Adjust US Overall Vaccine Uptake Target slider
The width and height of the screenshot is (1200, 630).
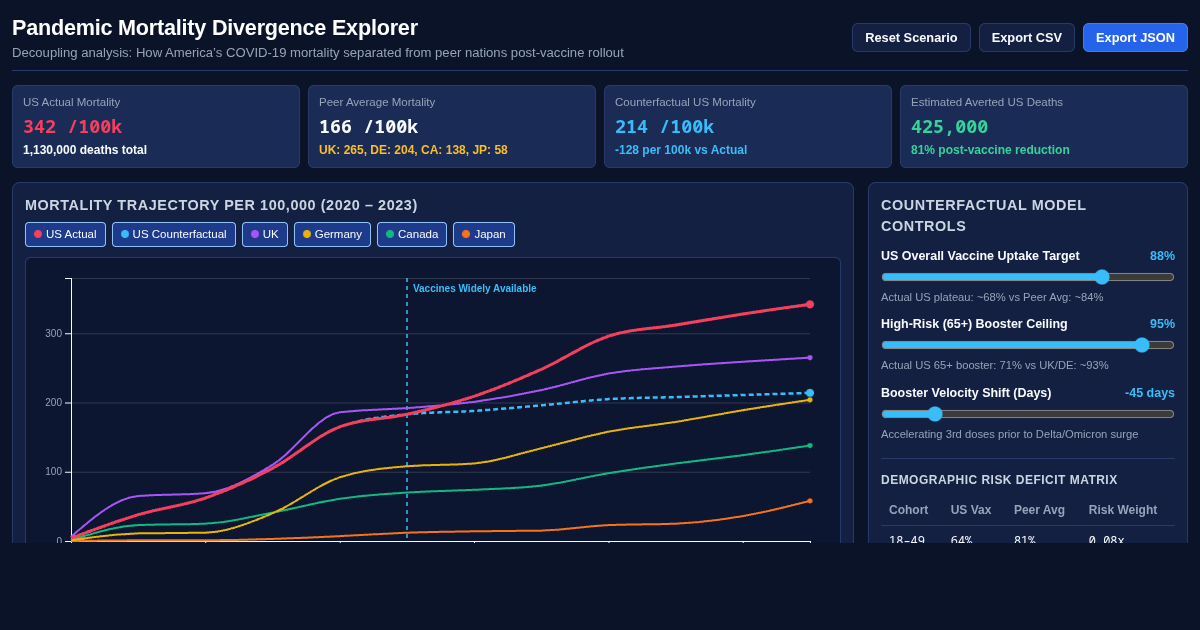[x=1028, y=277]
